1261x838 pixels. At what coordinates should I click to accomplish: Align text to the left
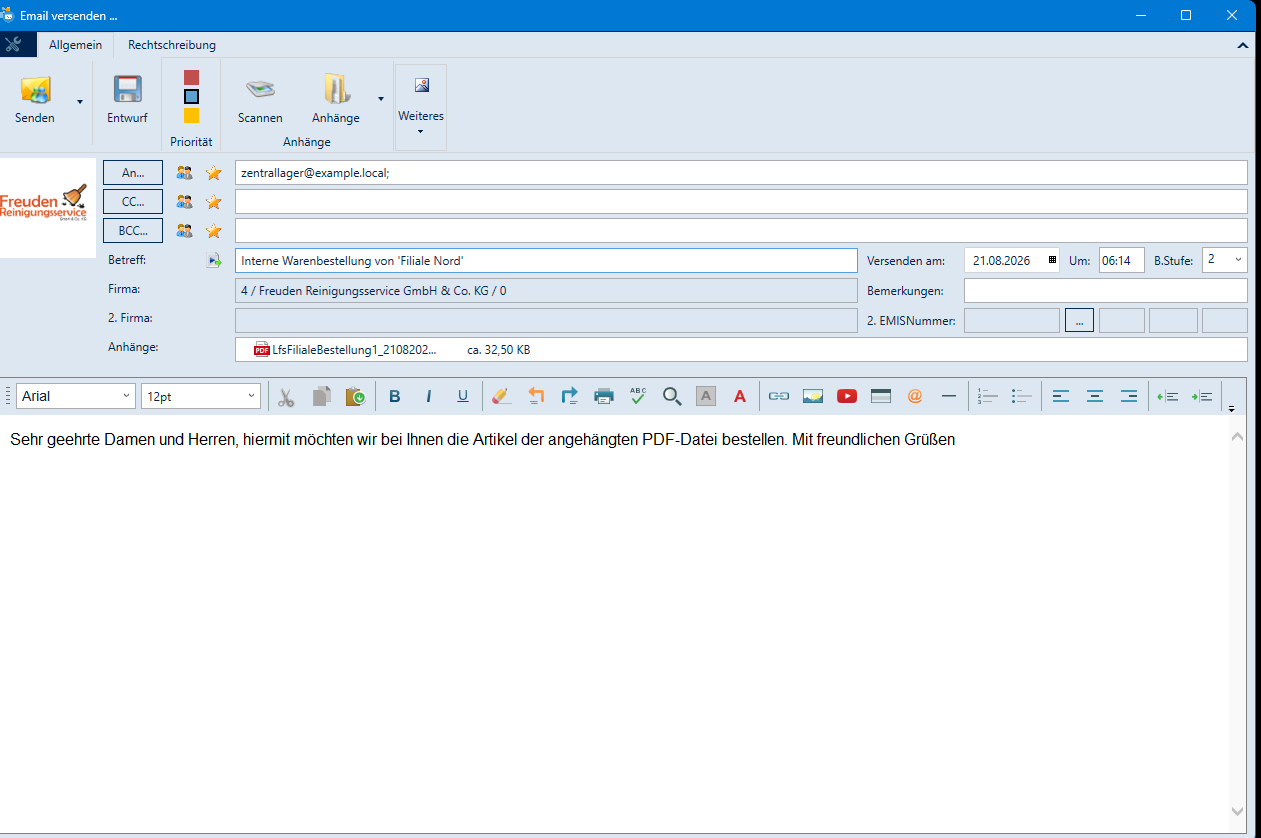pos(1061,396)
